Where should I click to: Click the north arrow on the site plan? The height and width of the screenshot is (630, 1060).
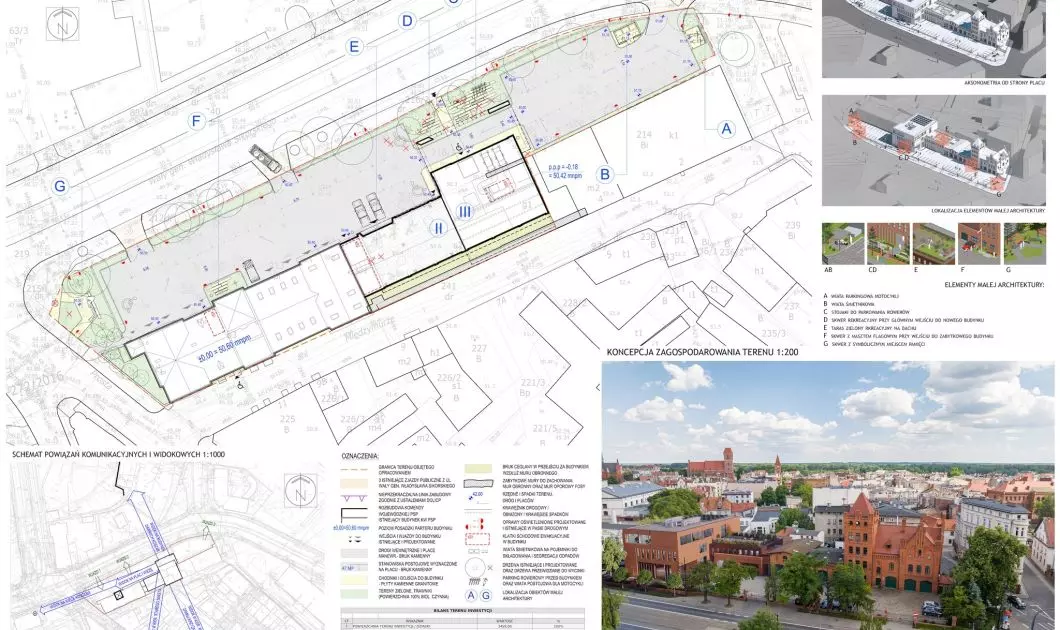(62, 24)
